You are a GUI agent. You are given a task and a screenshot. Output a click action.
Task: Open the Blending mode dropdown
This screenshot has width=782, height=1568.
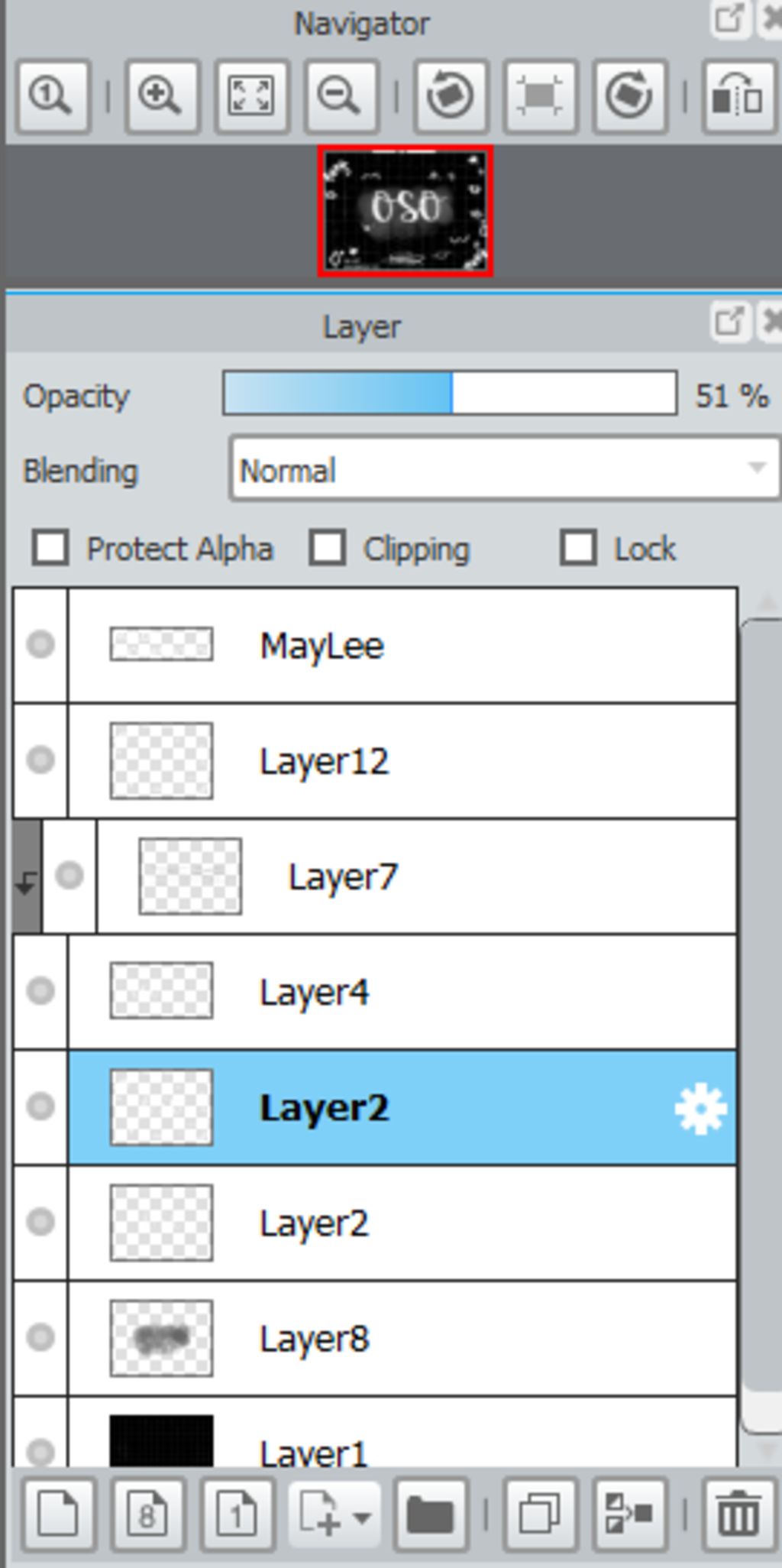(504, 468)
